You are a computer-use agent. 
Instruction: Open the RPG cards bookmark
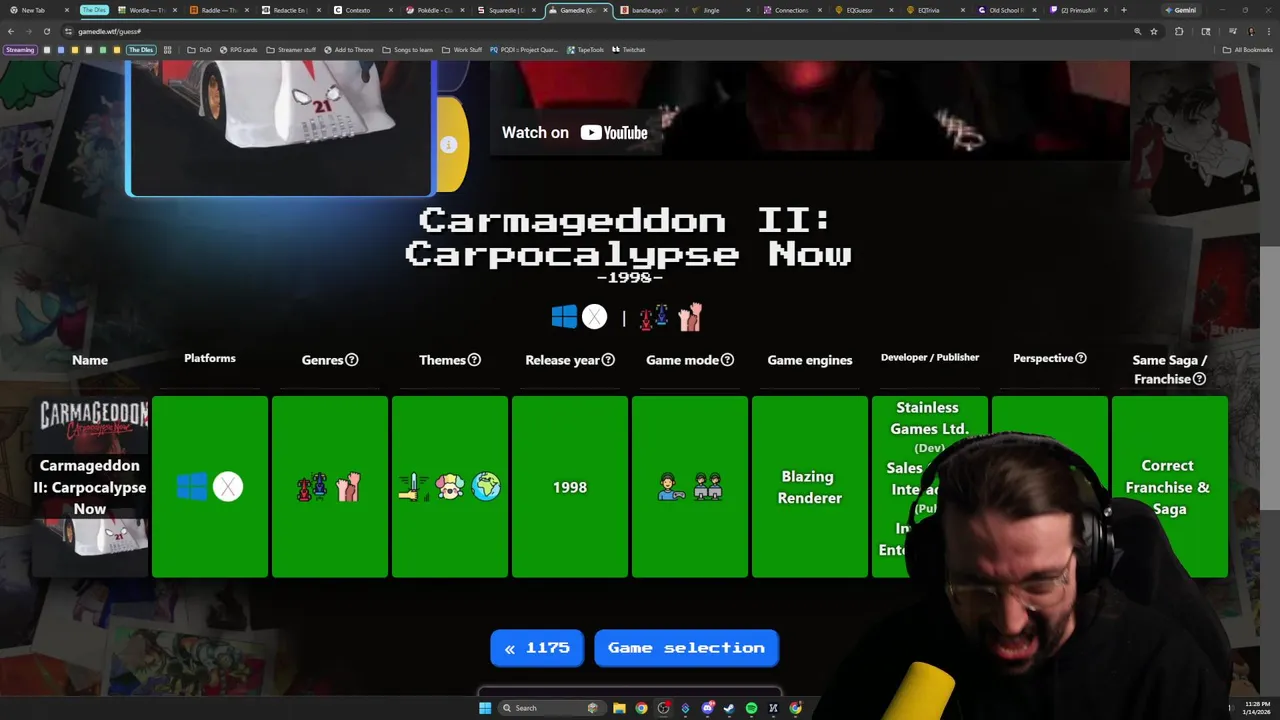(x=238, y=49)
